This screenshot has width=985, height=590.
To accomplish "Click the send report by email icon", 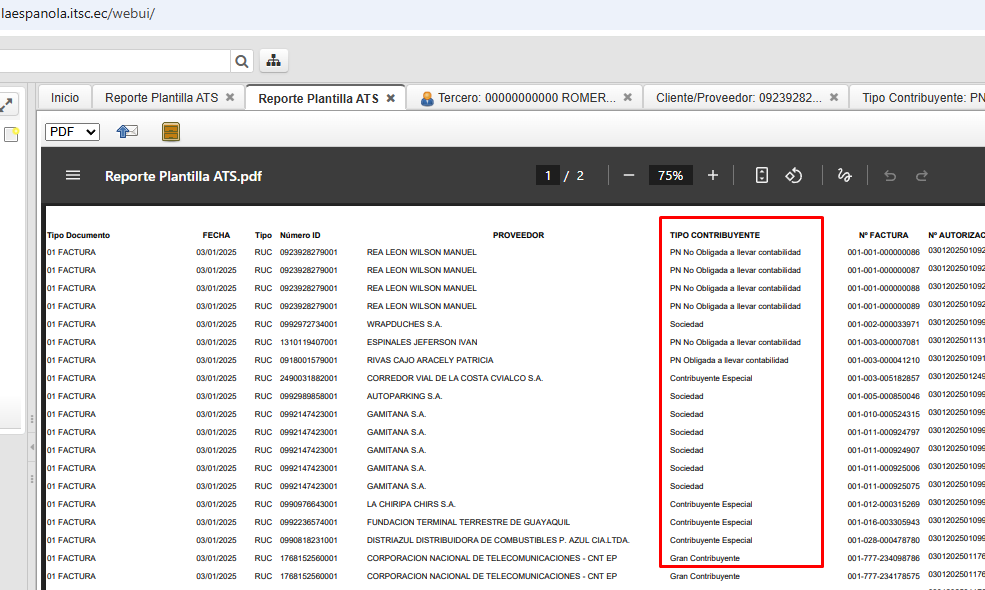I will click(x=127, y=132).
